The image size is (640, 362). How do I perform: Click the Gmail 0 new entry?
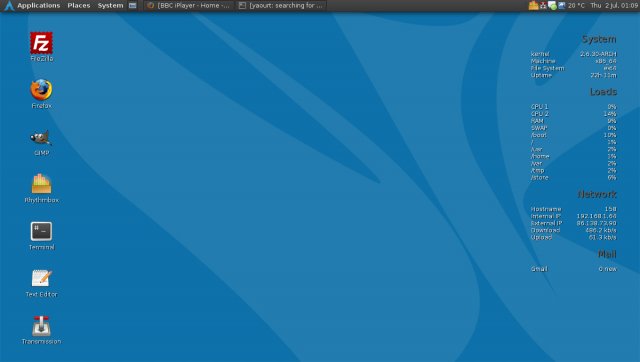573,269
